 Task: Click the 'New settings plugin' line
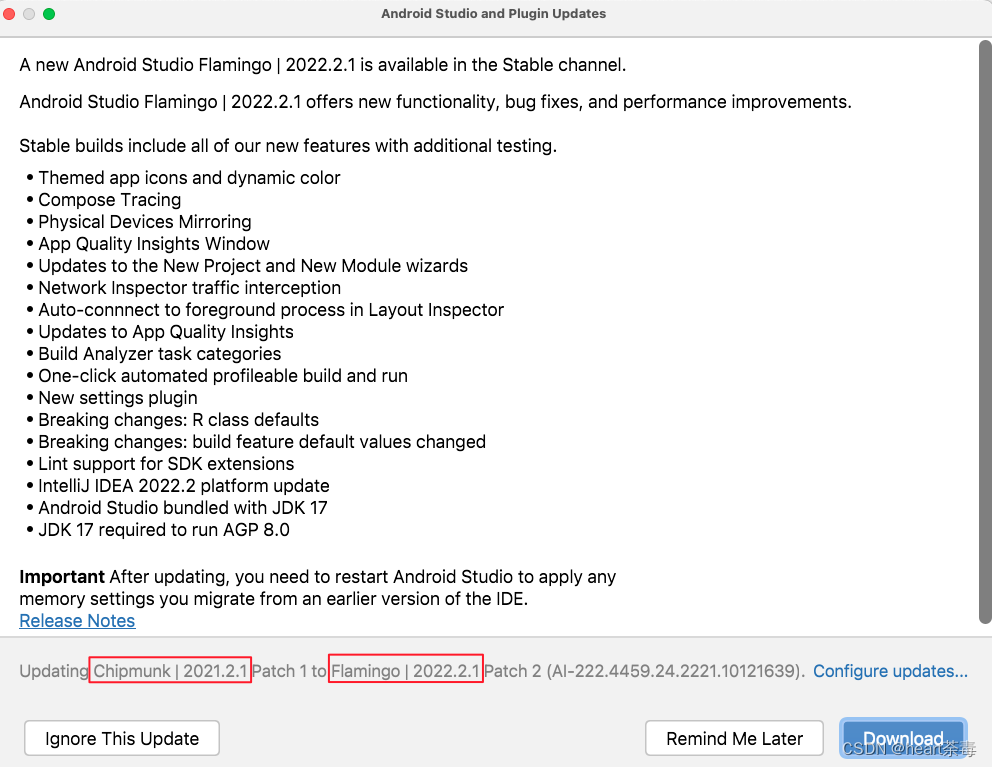tap(118, 398)
